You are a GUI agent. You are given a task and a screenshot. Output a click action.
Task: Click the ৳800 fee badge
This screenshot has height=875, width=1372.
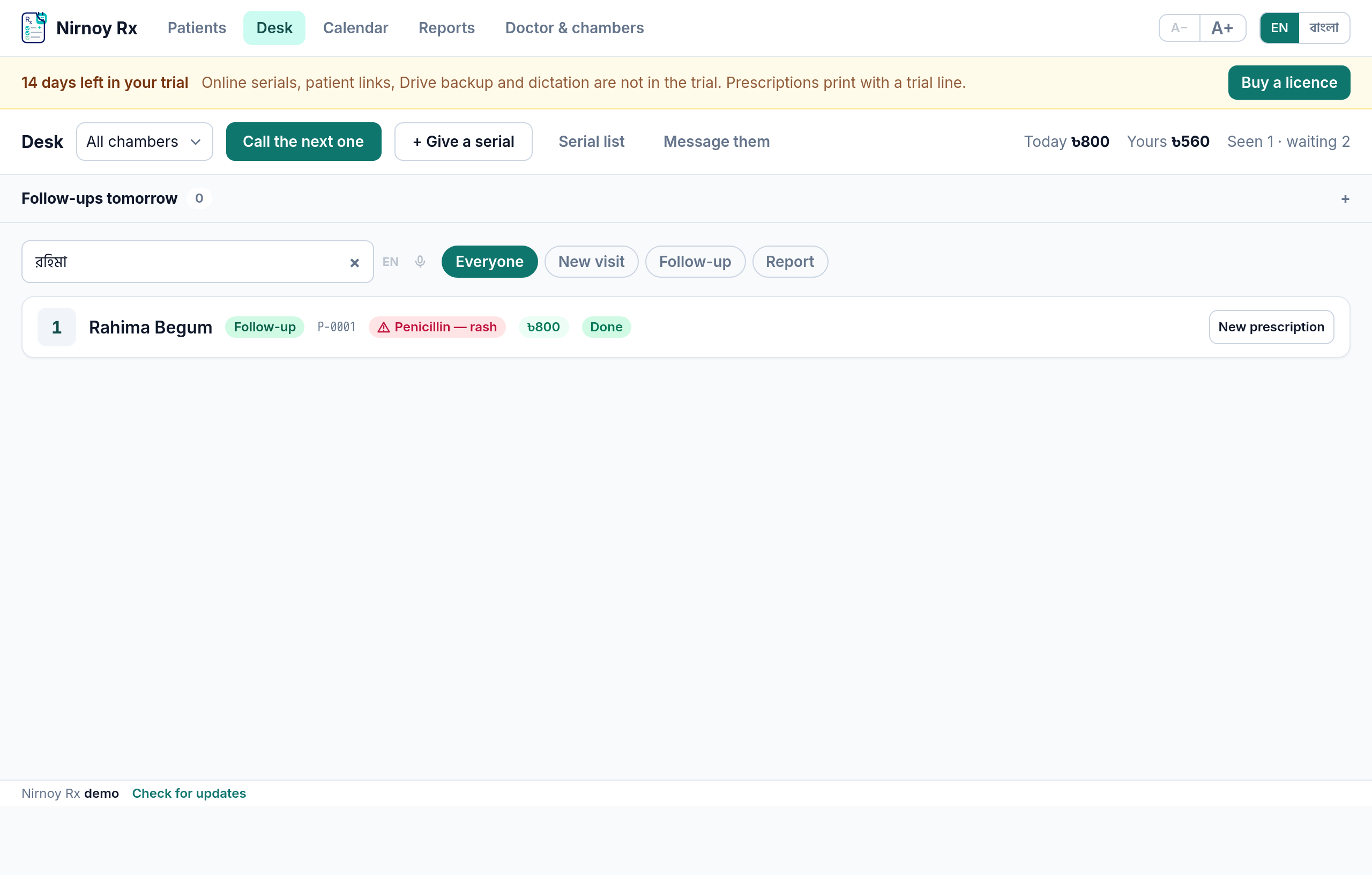(x=543, y=327)
